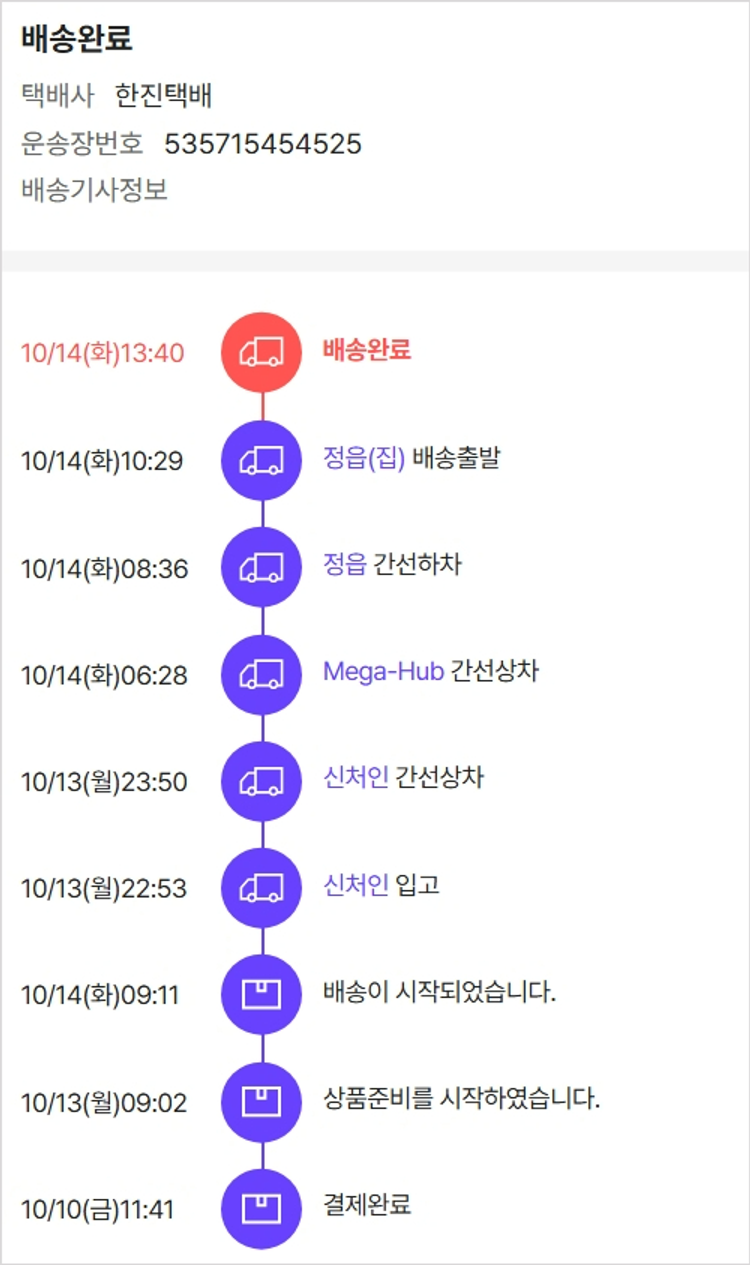Click truck icon beside 신처인 간선상차

point(261,781)
